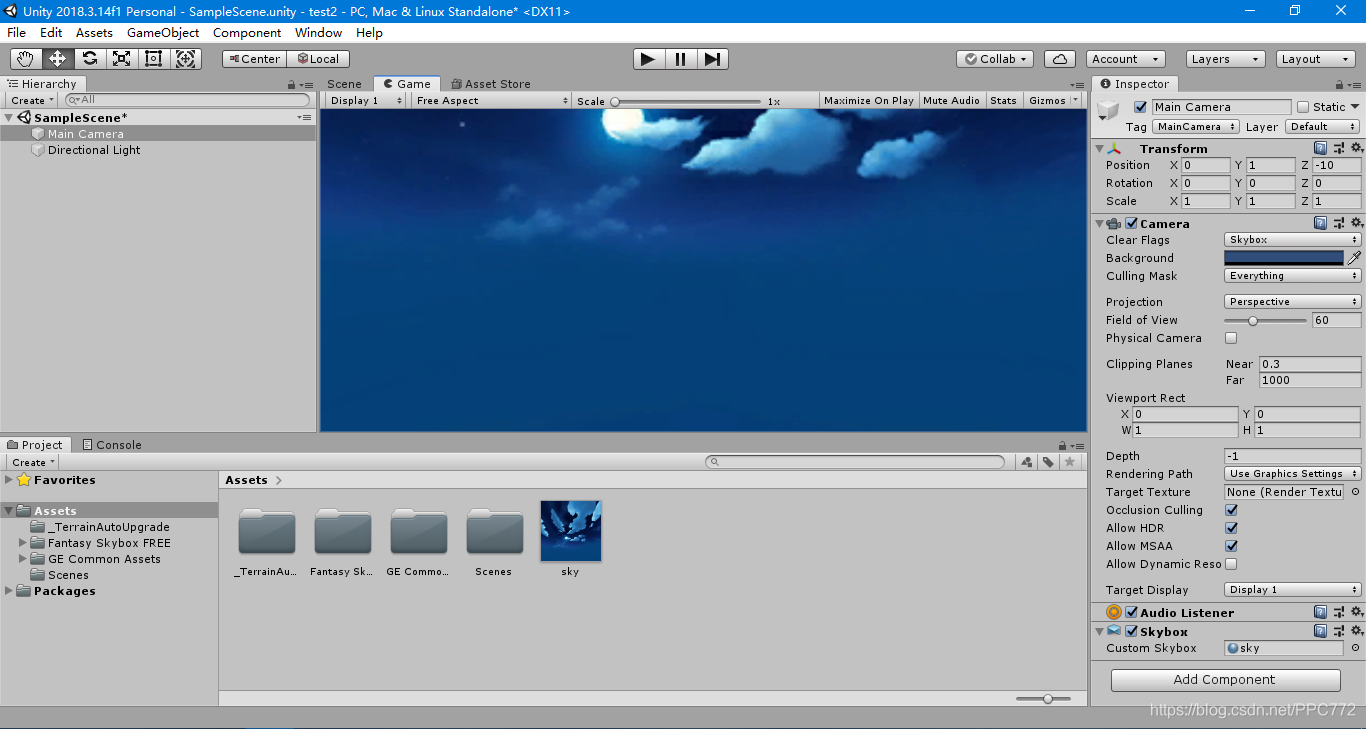Enable Allow Dynamic Resolution checkbox
This screenshot has height=729, width=1366.
point(1231,564)
